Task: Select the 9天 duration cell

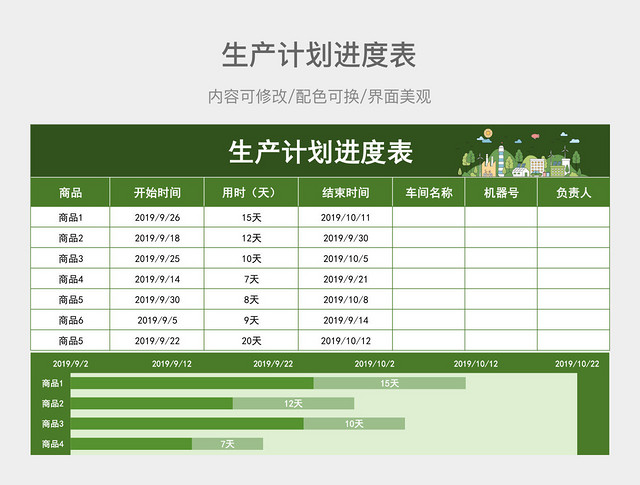Action: coord(251,320)
